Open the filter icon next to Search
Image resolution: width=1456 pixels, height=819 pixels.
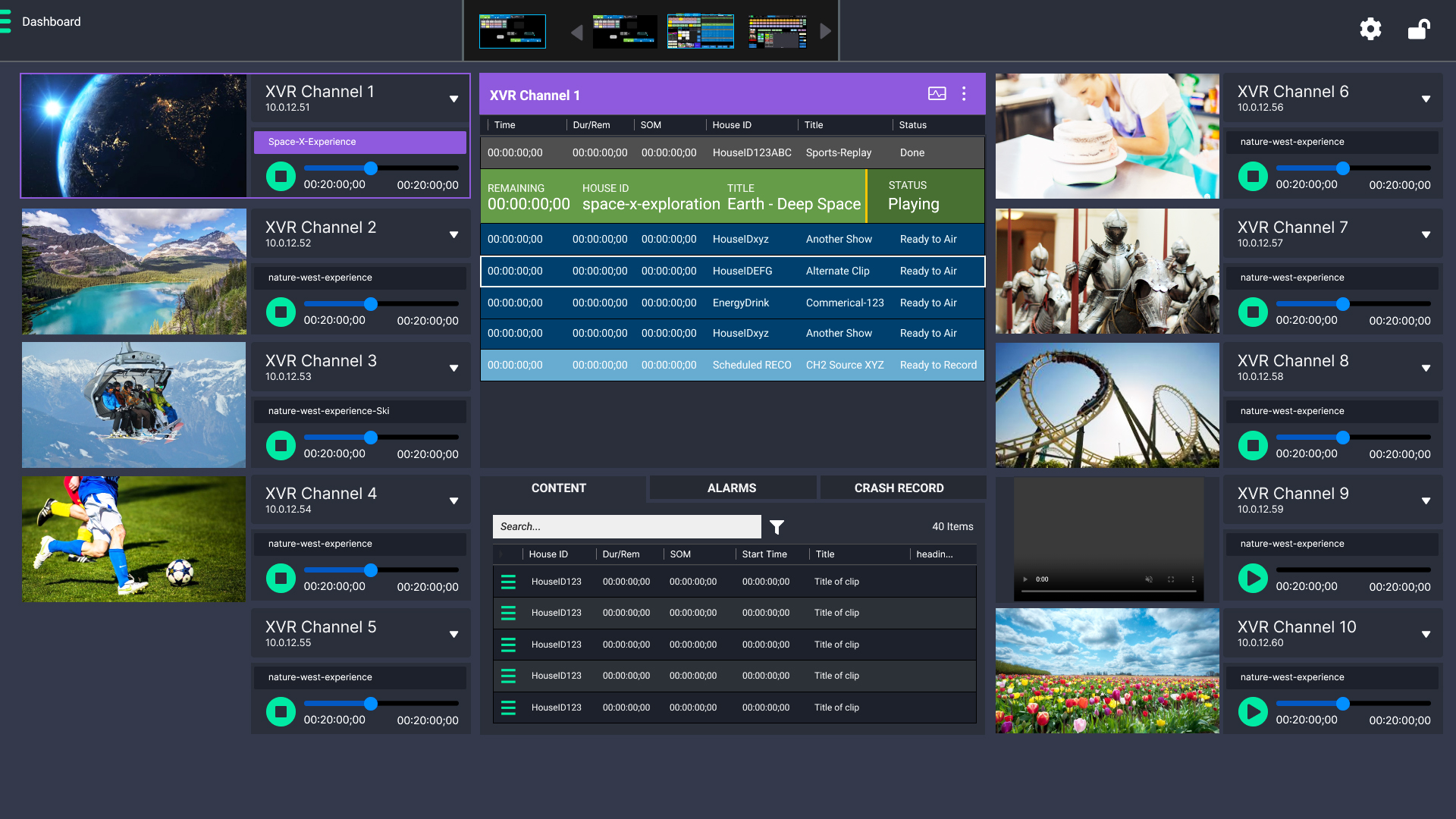click(x=777, y=526)
